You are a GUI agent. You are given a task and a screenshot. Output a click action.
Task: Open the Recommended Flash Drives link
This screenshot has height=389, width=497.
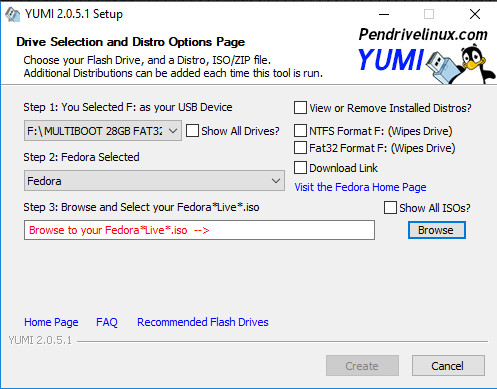coord(203,322)
